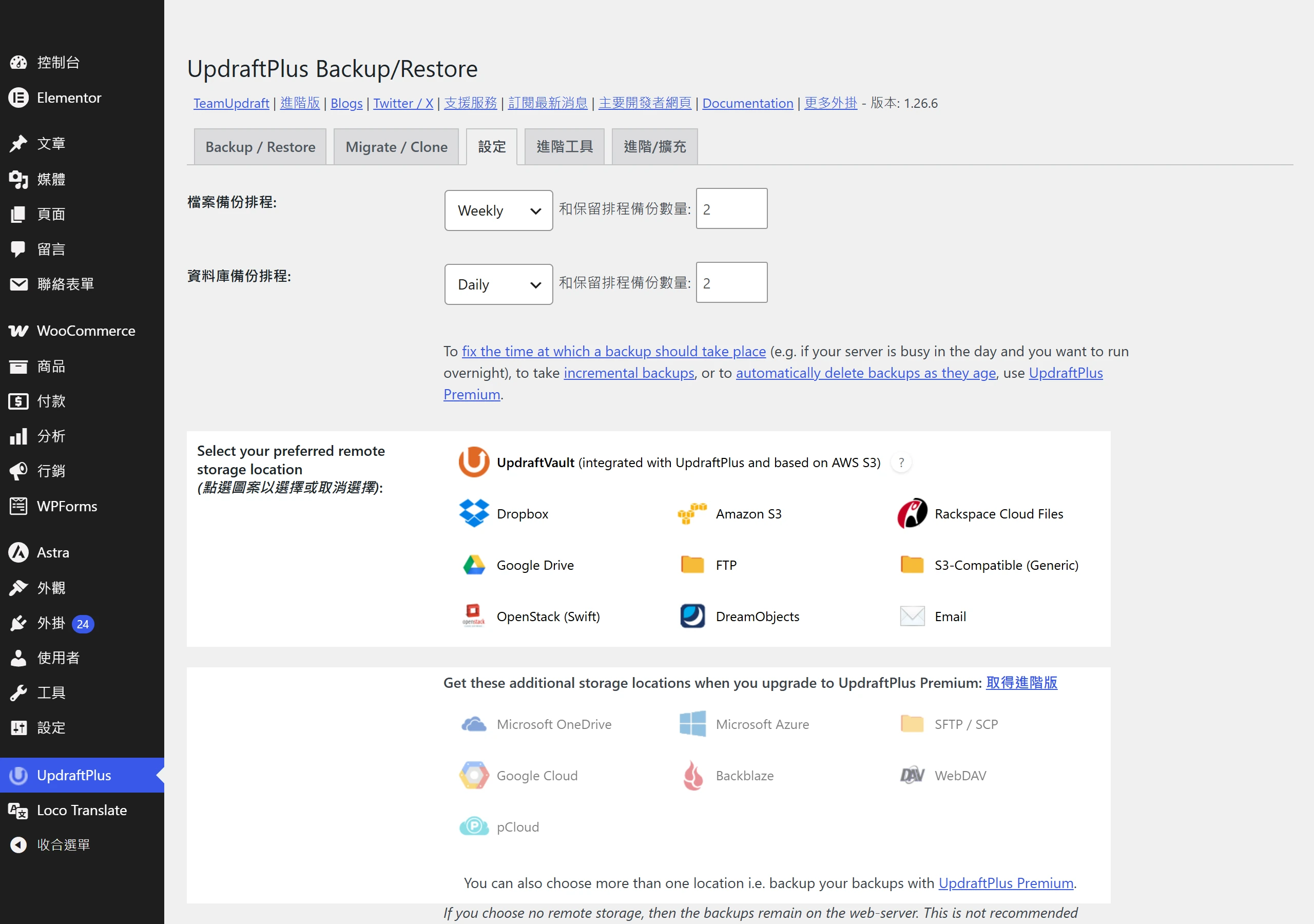
Task: Open the 使用者 users menu
Action: point(82,658)
